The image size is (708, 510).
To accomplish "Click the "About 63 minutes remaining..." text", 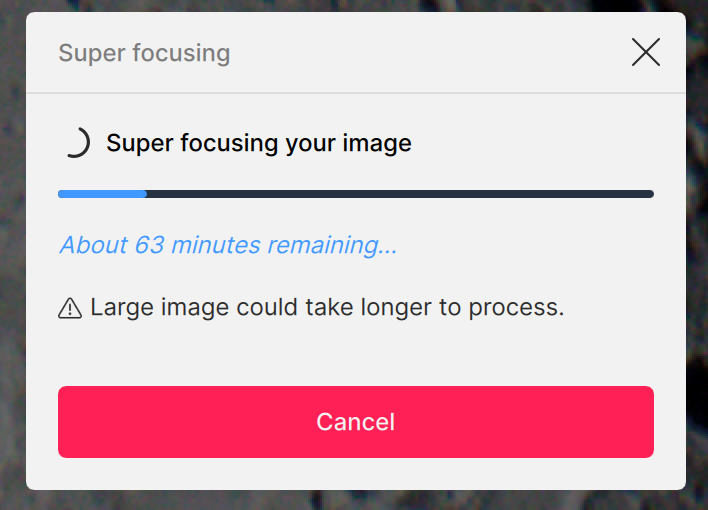I will click(x=228, y=245).
